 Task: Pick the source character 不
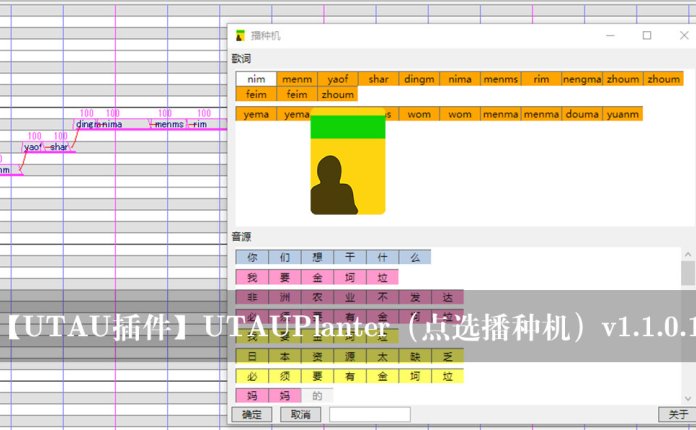[x=382, y=297]
